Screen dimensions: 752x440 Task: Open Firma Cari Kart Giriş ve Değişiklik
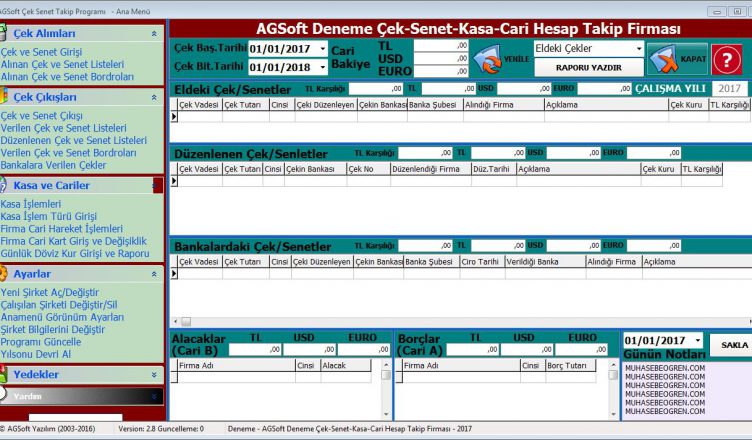[x=74, y=241]
